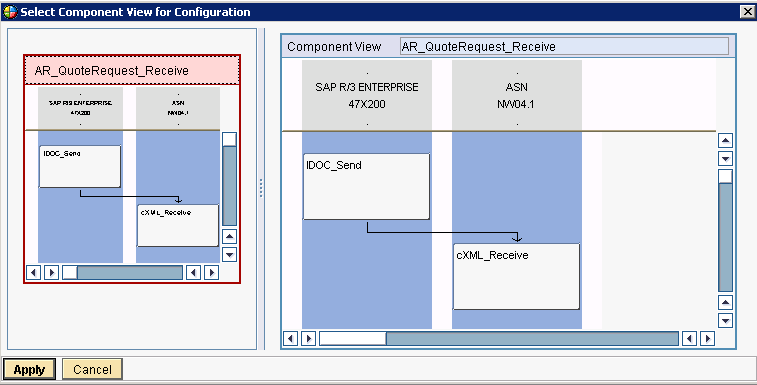Select the AR_QuoteRequest_Receive thumbnail header

click(x=132, y=71)
